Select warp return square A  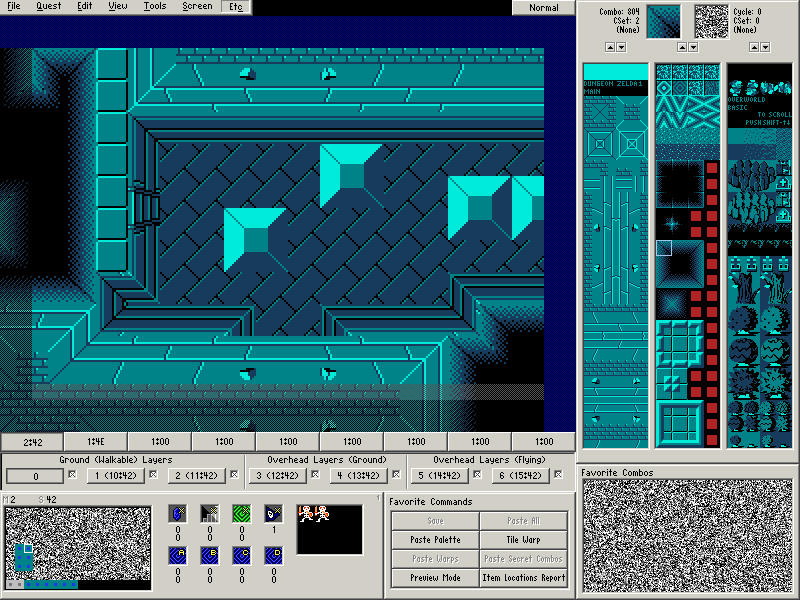[x=178, y=556]
